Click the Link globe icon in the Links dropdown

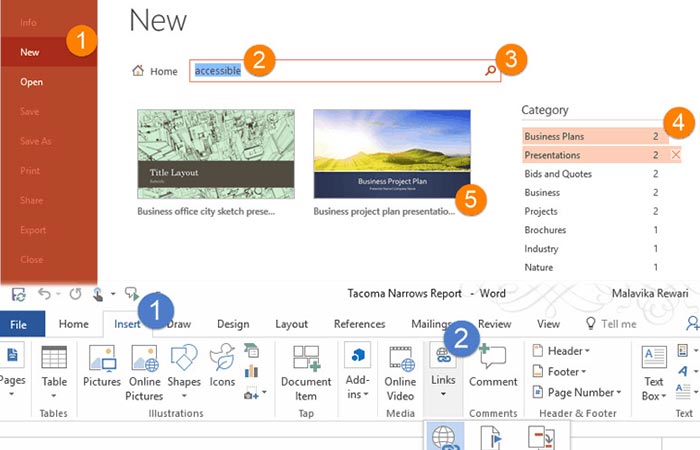pos(444,438)
